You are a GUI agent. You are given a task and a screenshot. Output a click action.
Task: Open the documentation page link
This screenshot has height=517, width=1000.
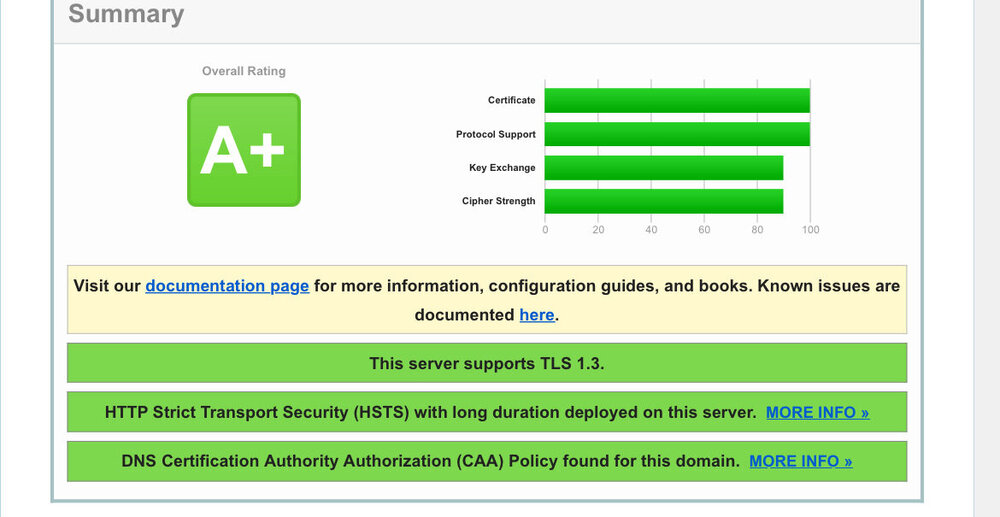[227, 286]
